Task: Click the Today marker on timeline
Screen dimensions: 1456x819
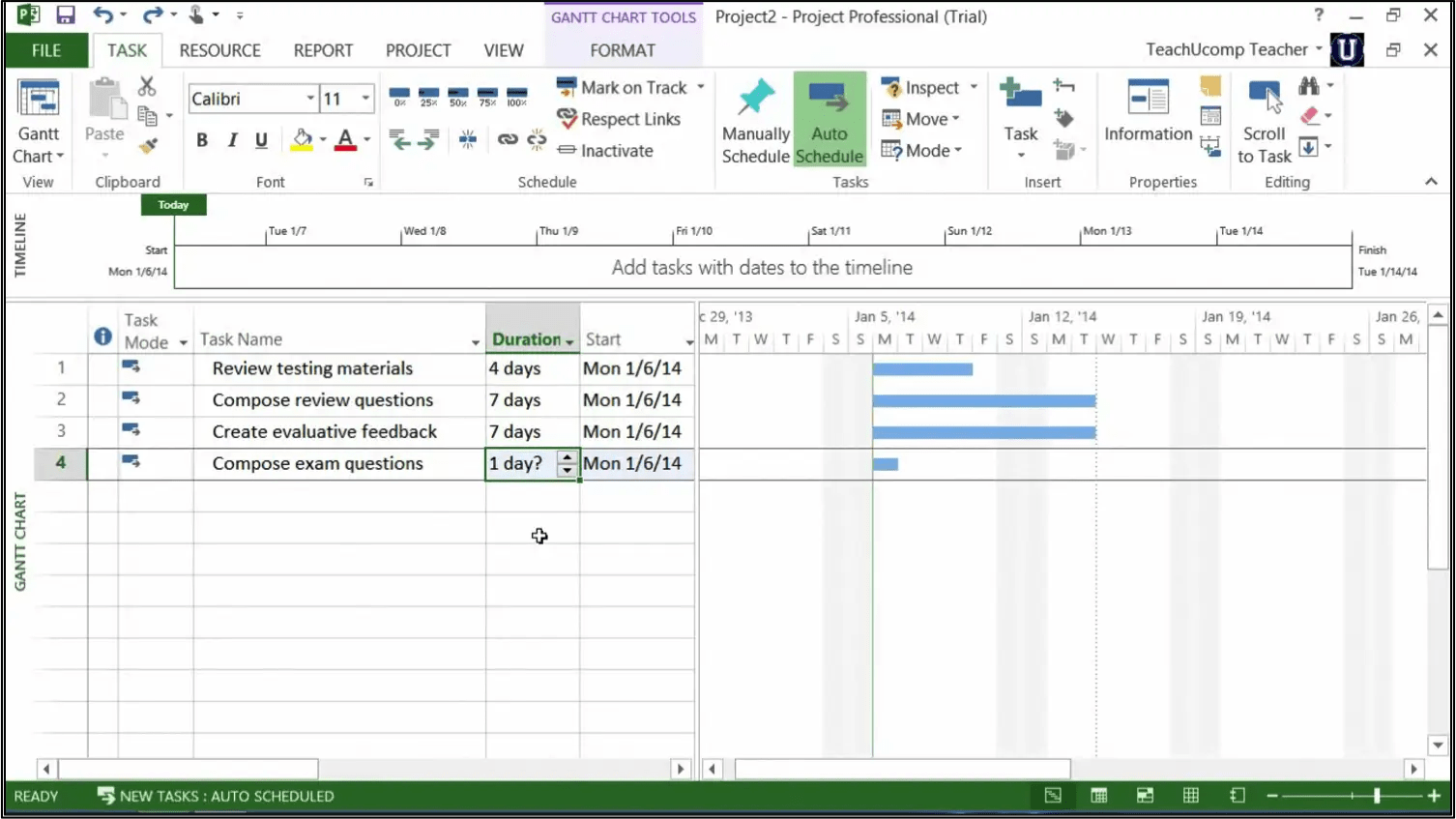Action: pos(173,205)
